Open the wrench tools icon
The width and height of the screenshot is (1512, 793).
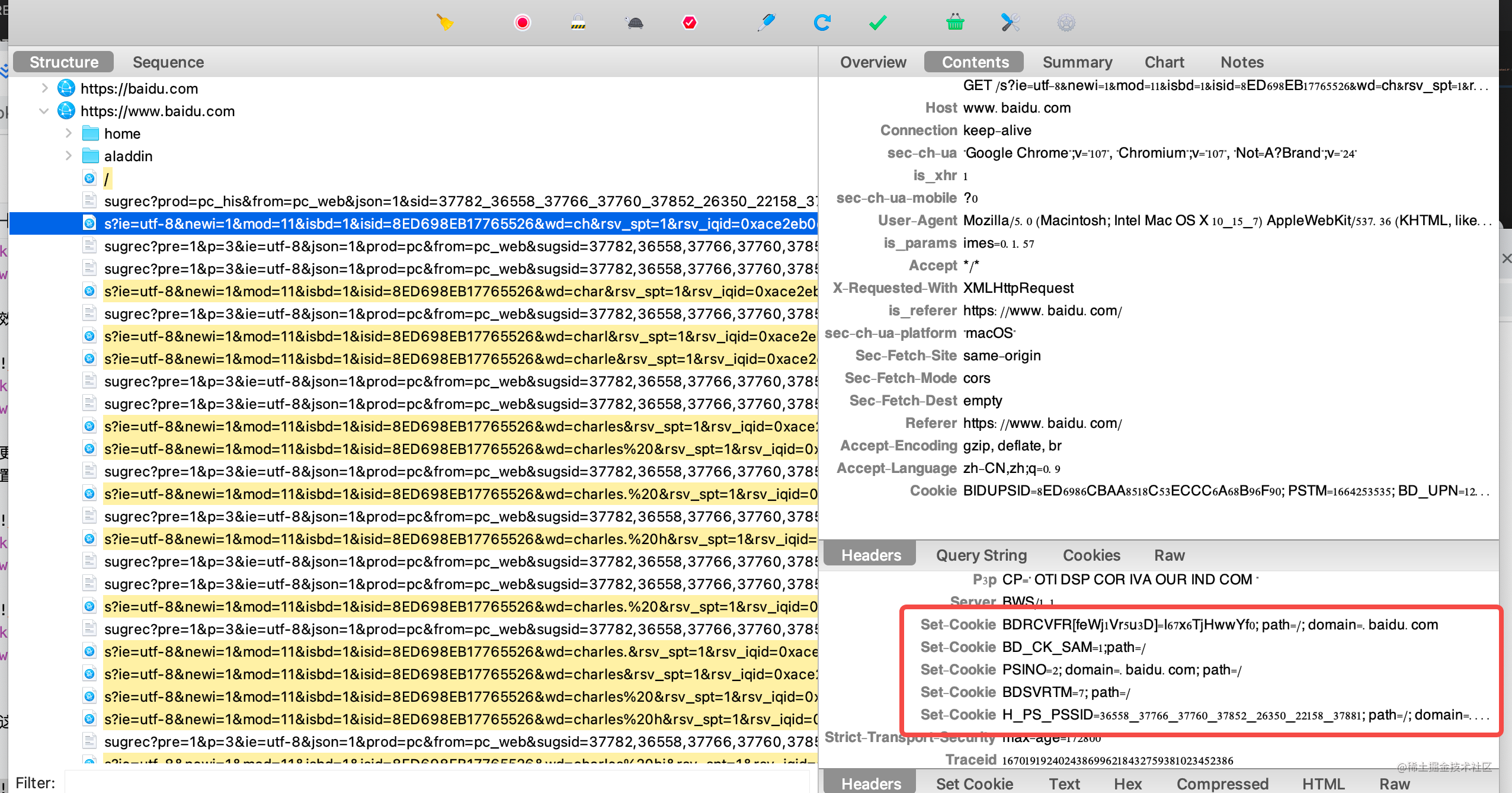1010,23
